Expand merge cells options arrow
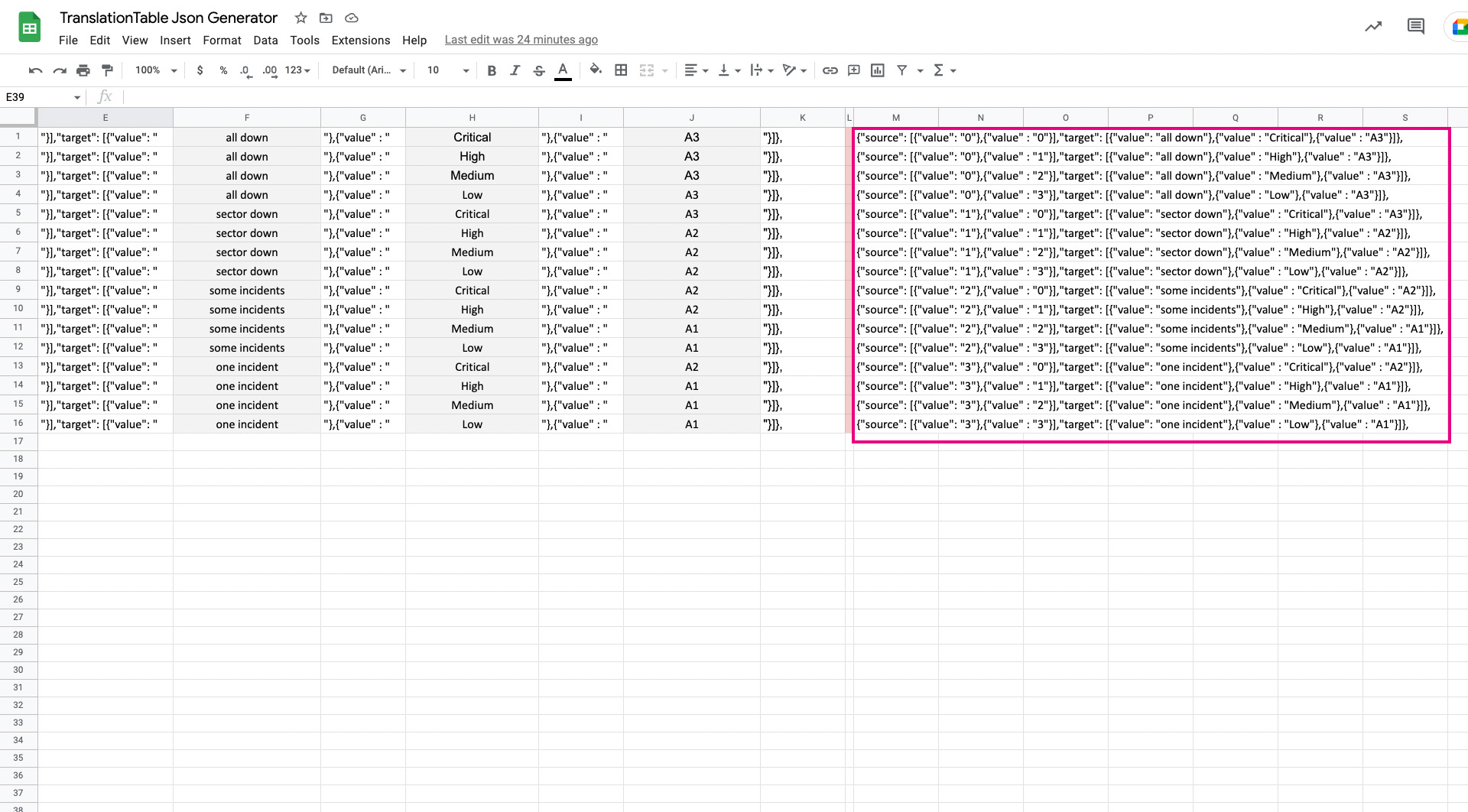The height and width of the screenshot is (812, 1468). (664, 70)
